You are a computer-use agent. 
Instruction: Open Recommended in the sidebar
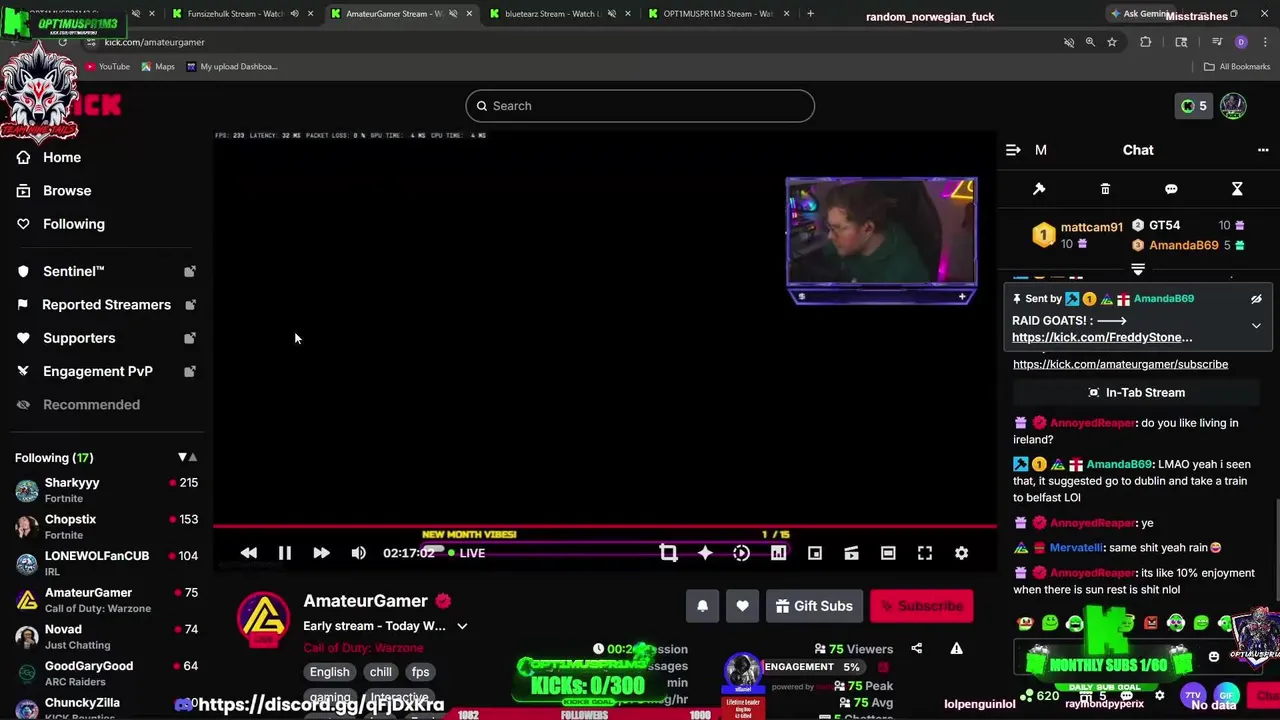coord(91,404)
